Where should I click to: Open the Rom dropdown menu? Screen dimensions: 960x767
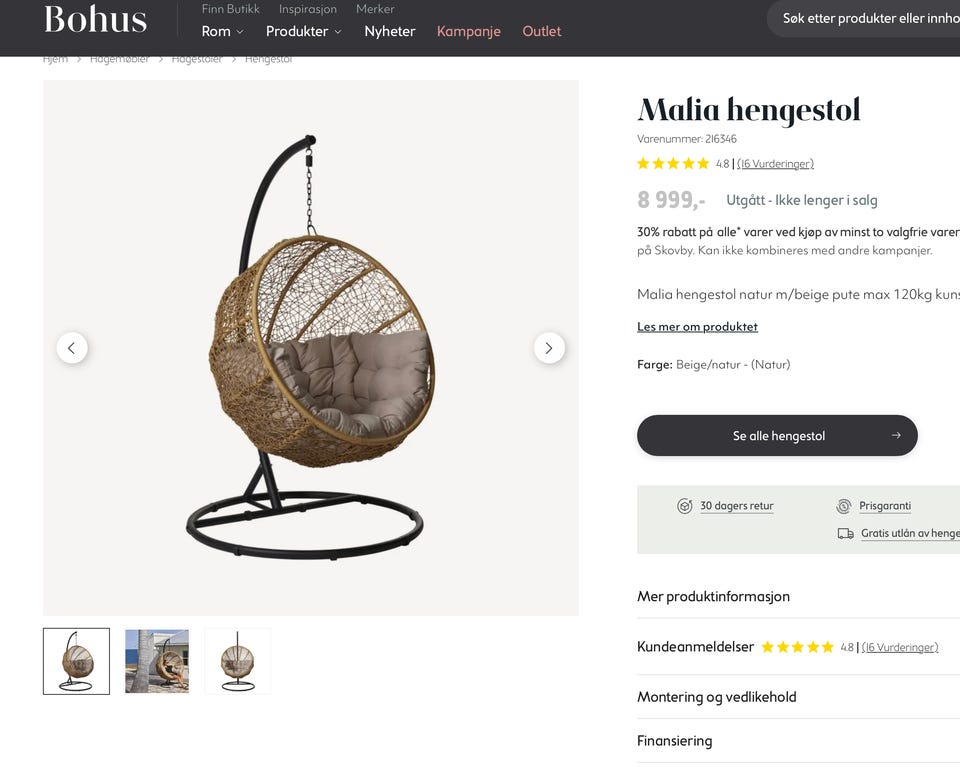[222, 31]
